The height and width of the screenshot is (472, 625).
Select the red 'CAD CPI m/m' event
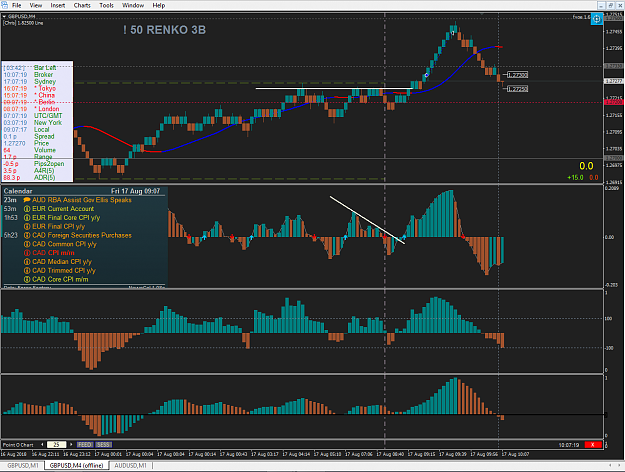tap(53, 253)
